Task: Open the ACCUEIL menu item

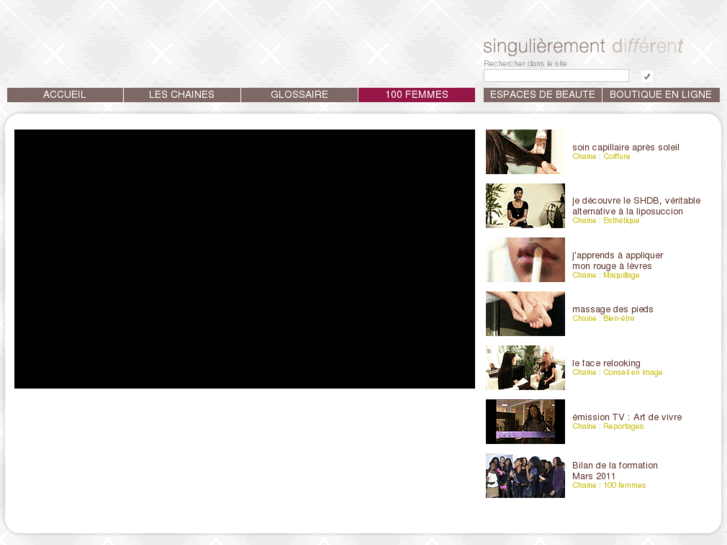Action: (x=65, y=95)
